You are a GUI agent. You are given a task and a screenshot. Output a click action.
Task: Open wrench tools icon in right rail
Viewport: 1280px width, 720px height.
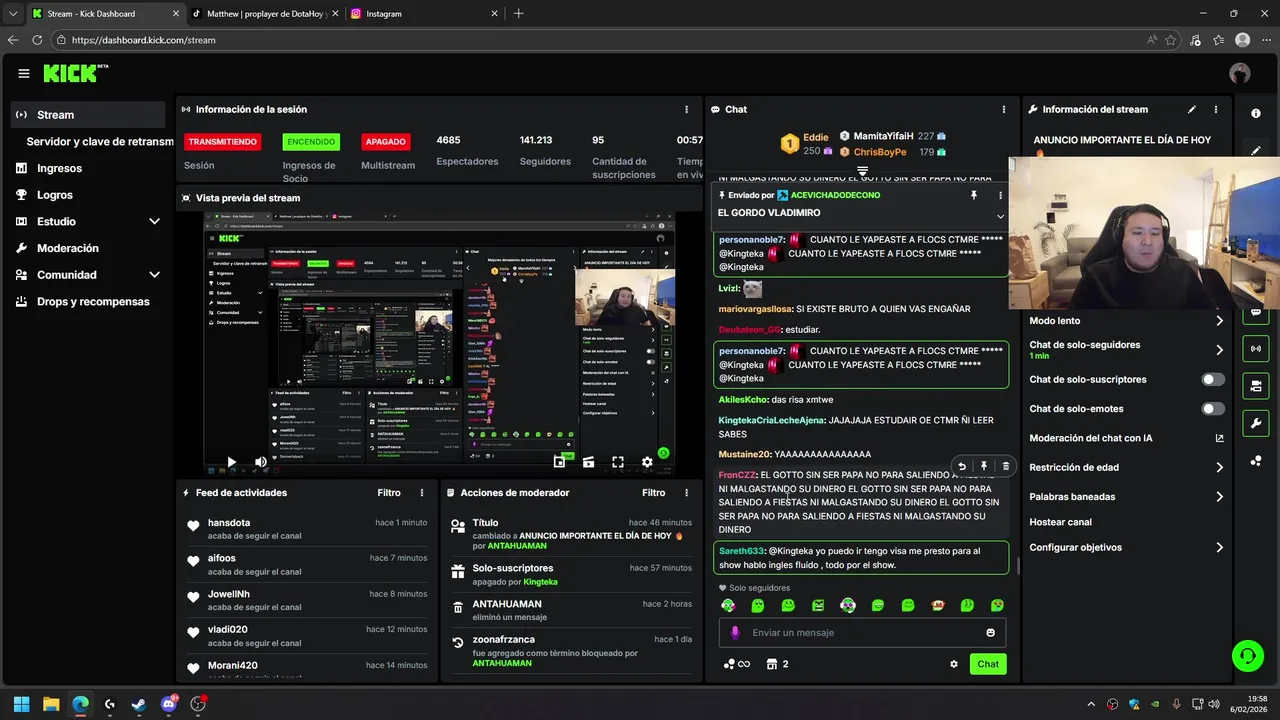click(1256, 423)
